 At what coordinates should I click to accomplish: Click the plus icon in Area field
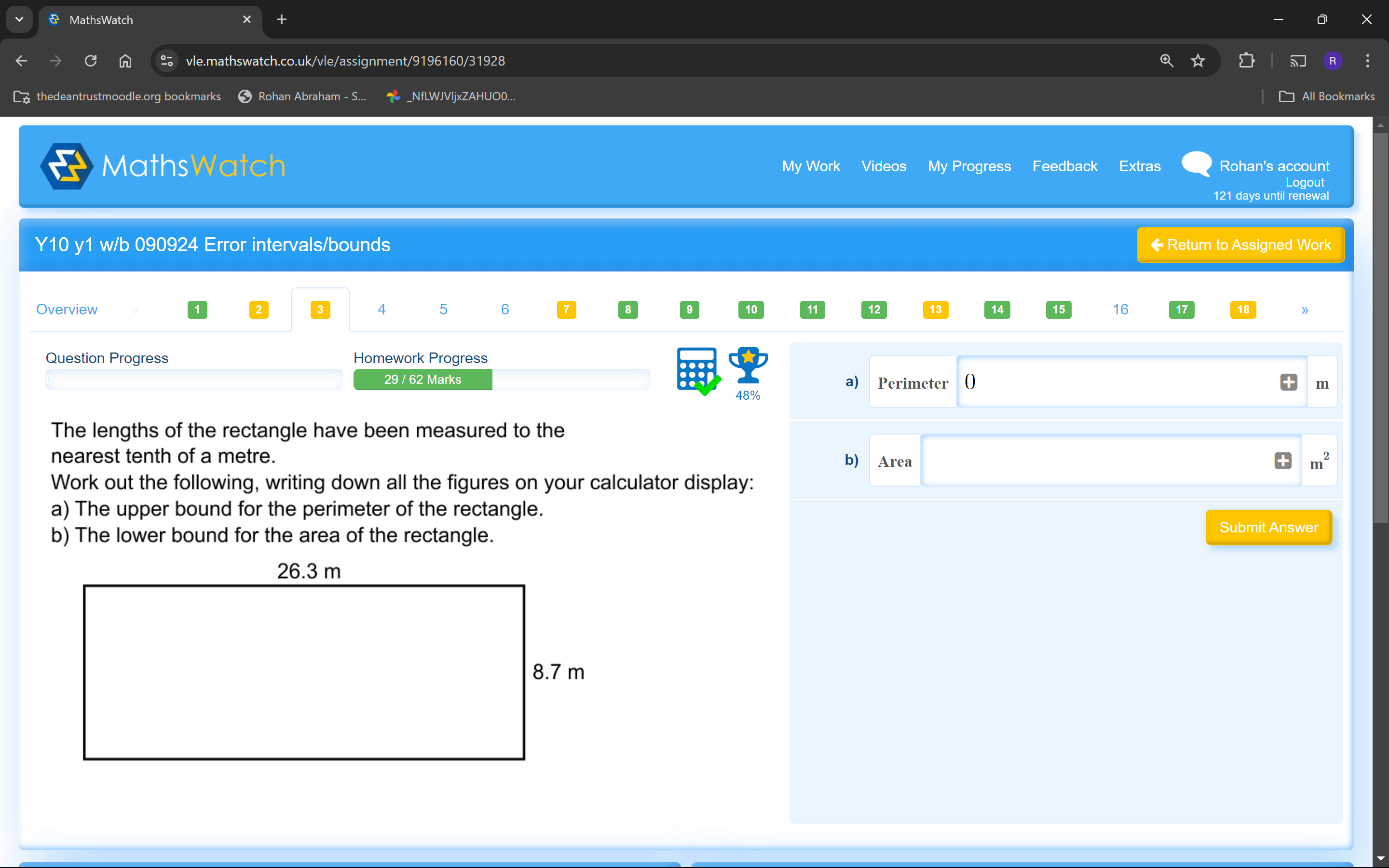(1283, 461)
